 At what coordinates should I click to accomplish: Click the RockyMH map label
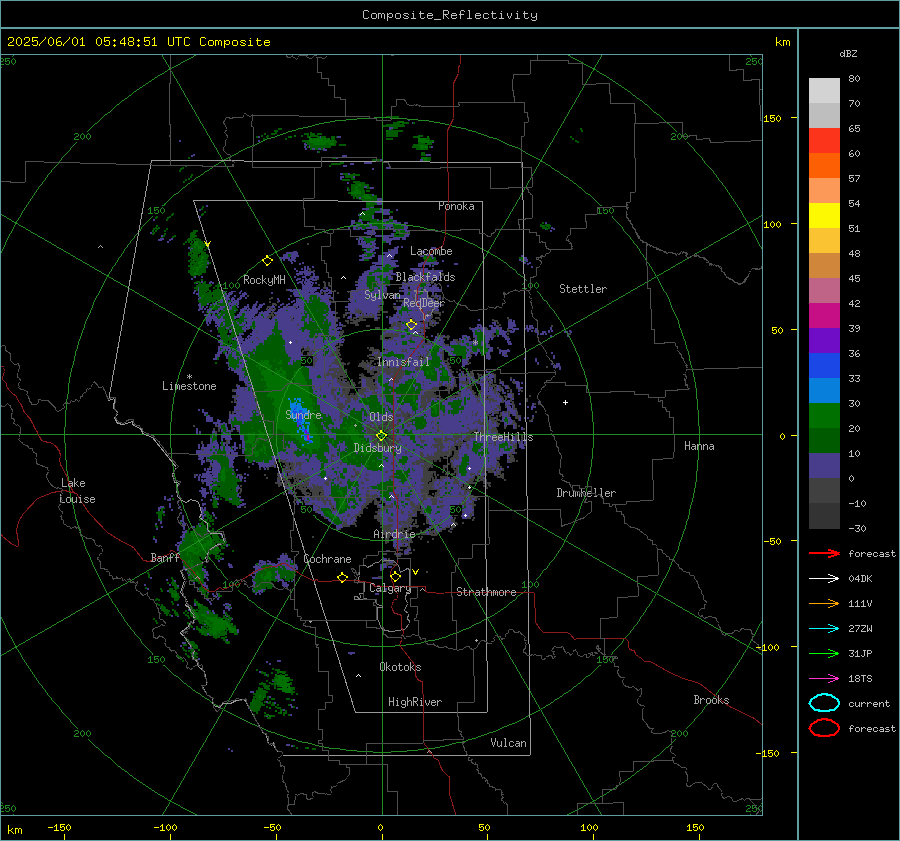[x=264, y=280]
